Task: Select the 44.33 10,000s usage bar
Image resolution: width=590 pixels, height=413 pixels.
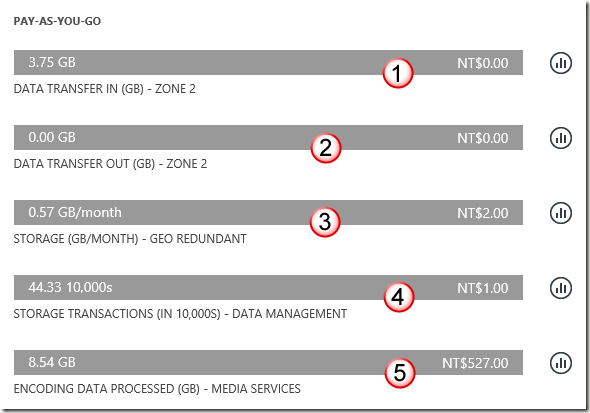Action: point(268,287)
